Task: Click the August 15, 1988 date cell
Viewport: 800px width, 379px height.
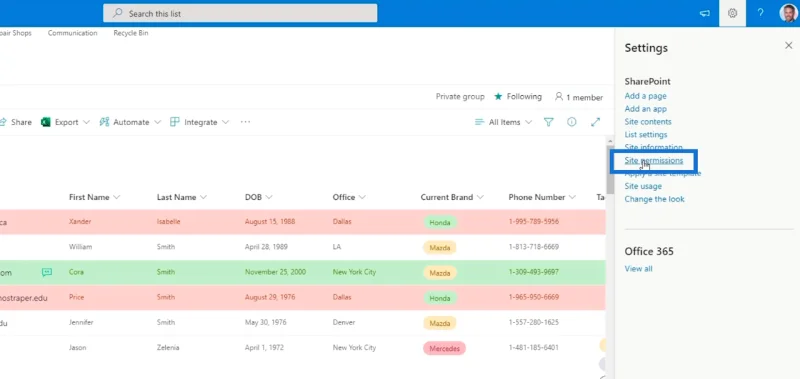Action: tap(270, 222)
